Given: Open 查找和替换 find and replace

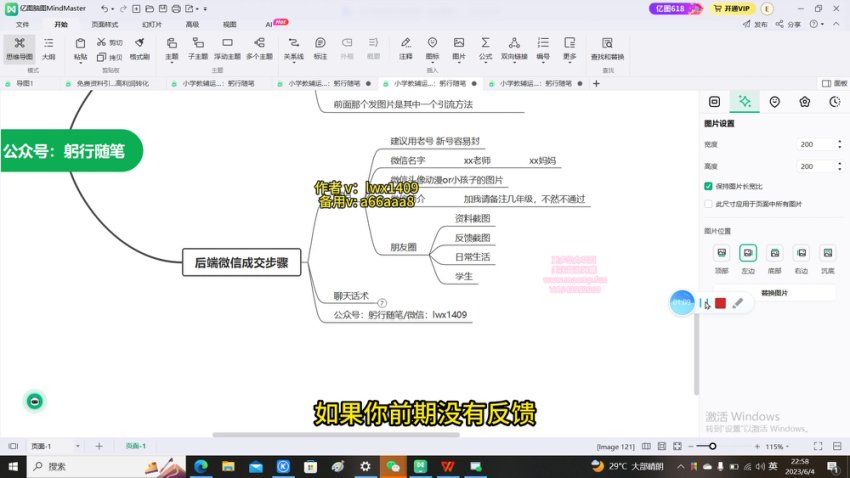Looking at the screenshot, I should click(607, 47).
